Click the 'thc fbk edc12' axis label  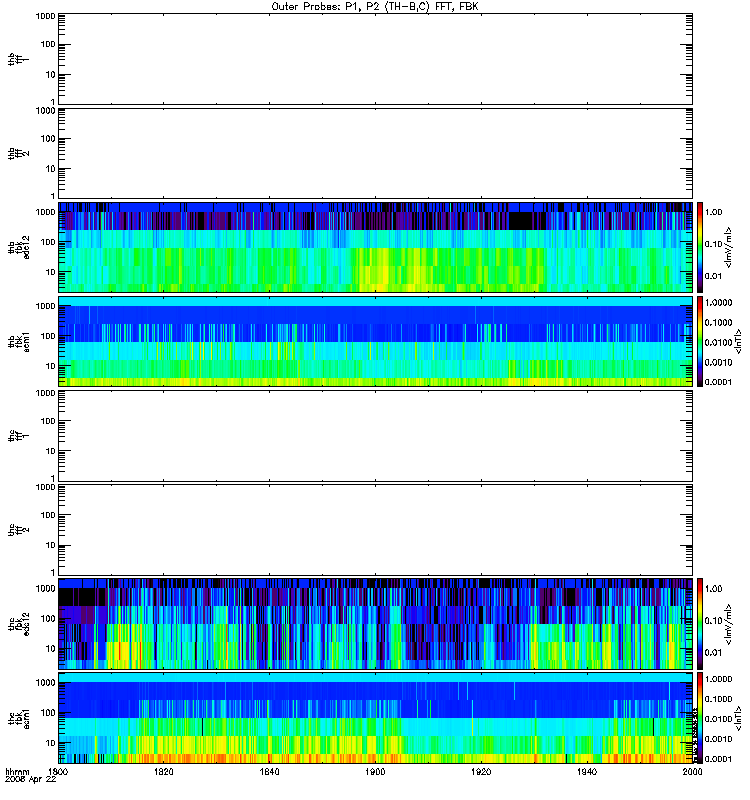(18, 624)
